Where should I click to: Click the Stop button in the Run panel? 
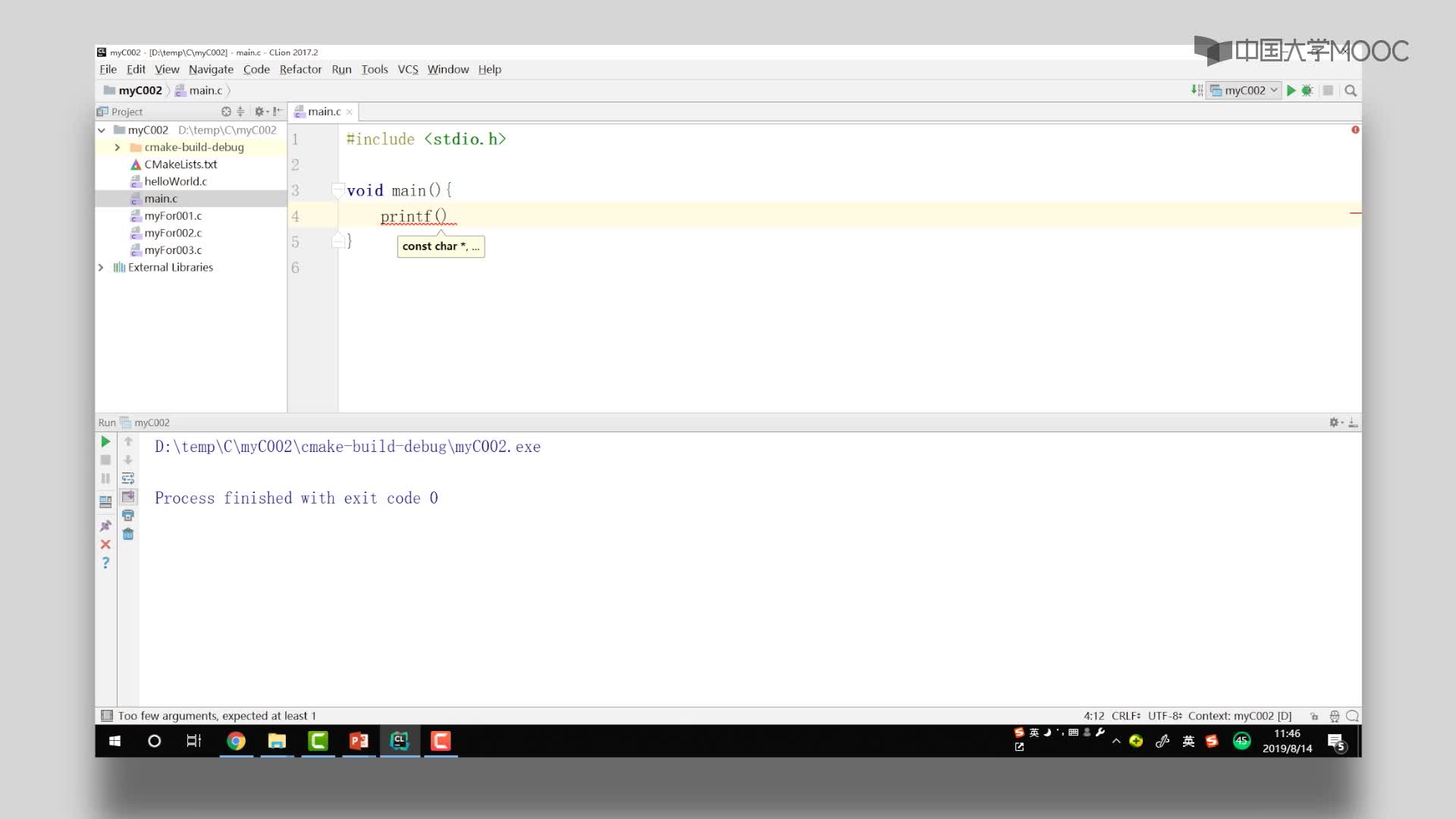(105, 460)
